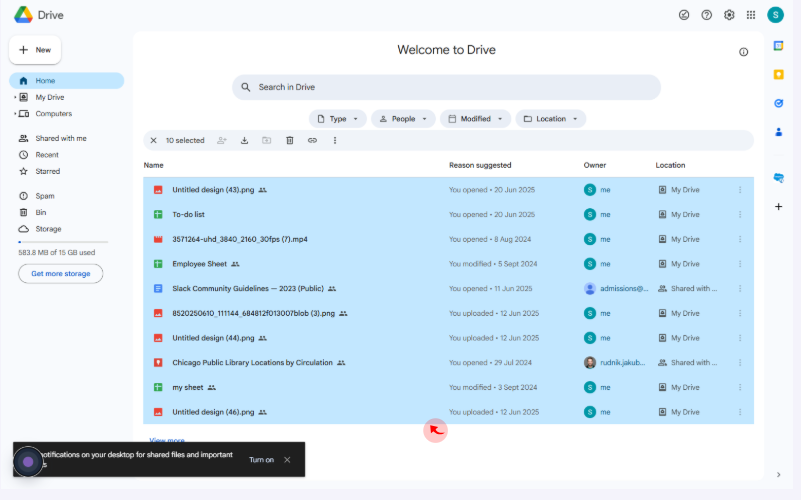The height and width of the screenshot is (500, 801).
Task: Open the Settings gear icon
Action: tap(729, 15)
